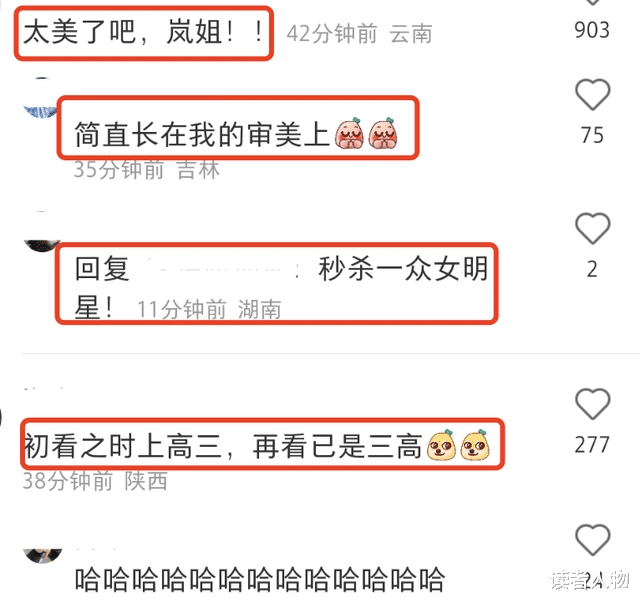Image resolution: width=640 pixels, height=603 pixels.
Task: Like the 秒杀一众女明星 reply
Action: point(593,228)
